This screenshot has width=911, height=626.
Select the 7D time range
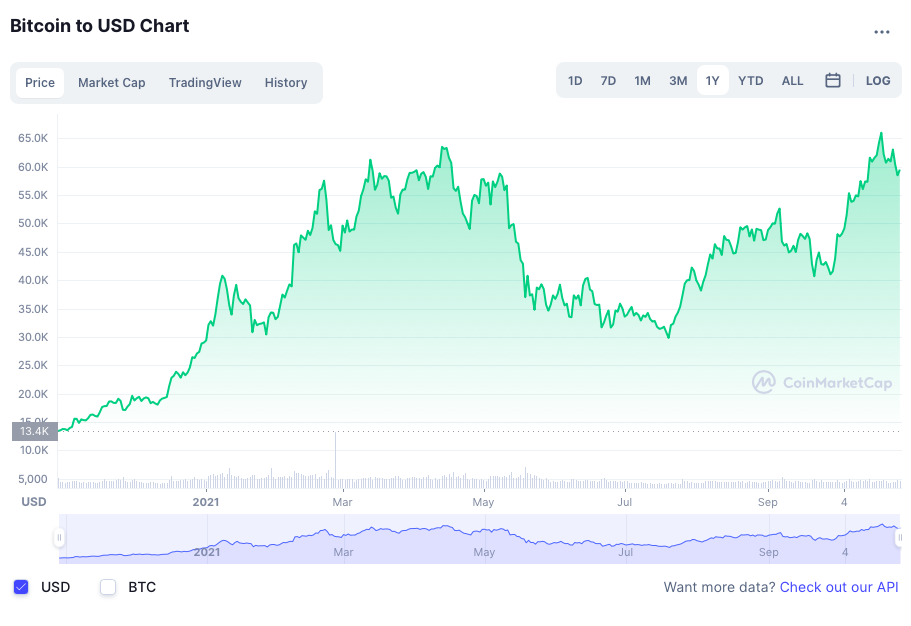608,80
